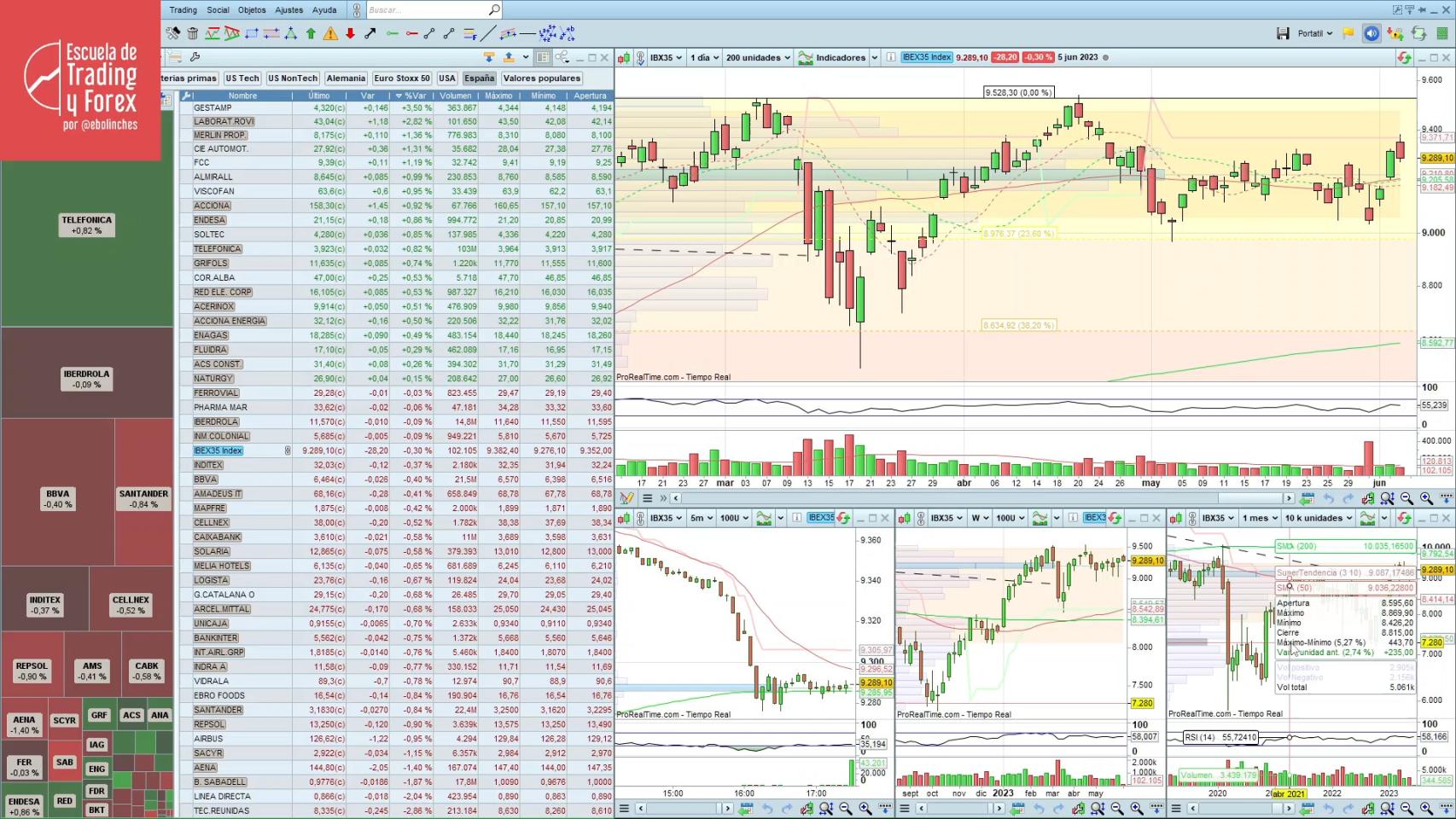Open the '1 día' timeframe dropdown
The image size is (1456, 819).
point(704,57)
